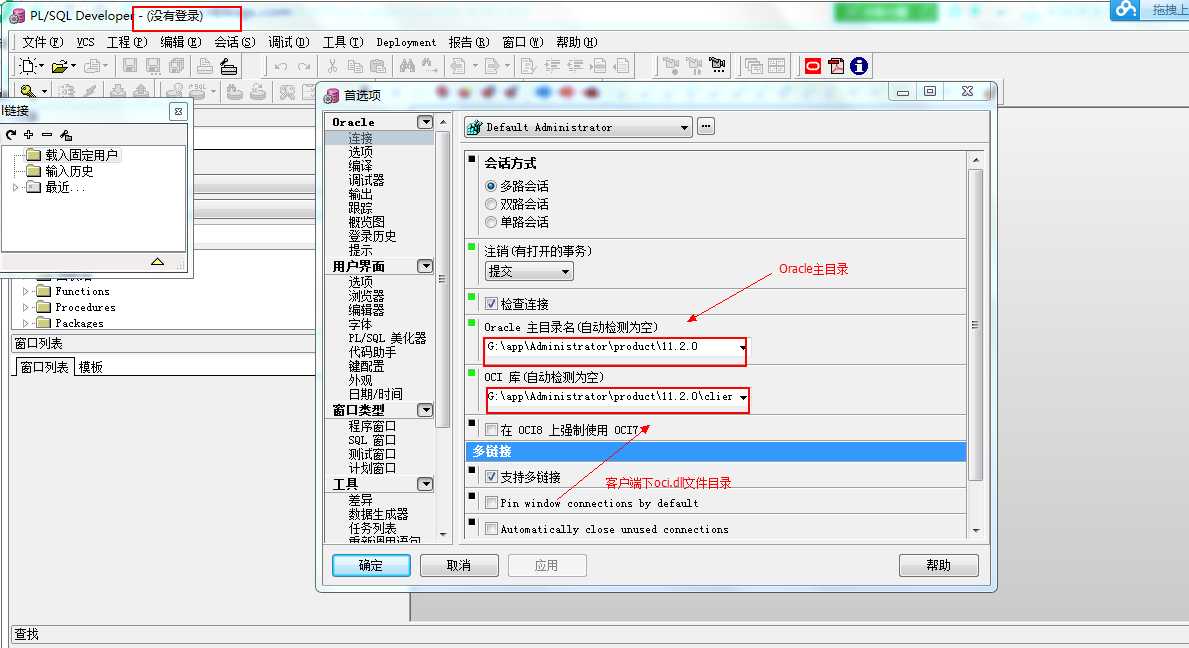
Task: Select the 双路会话 radio button
Action: (491, 204)
